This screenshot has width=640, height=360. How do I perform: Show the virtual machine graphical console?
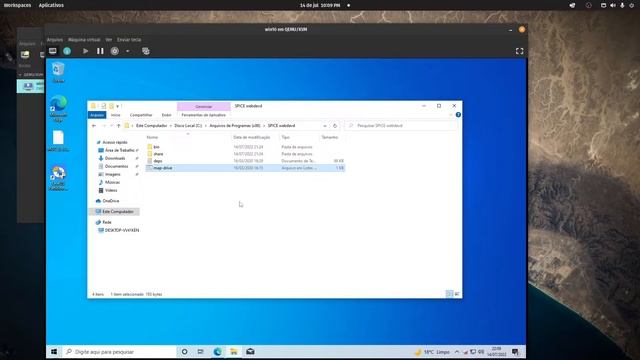[53, 51]
